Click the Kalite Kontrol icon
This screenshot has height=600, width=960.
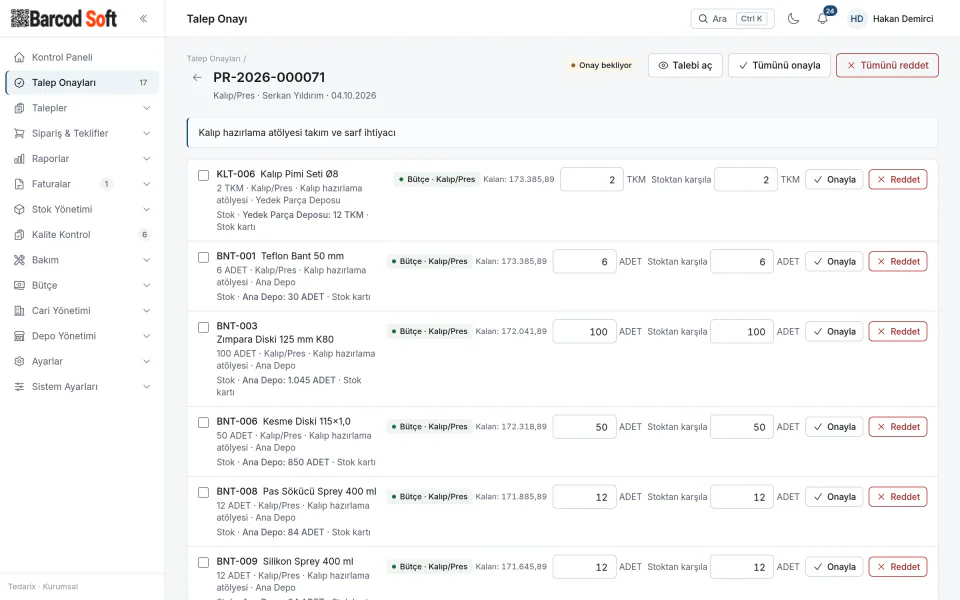pos(20,235)
